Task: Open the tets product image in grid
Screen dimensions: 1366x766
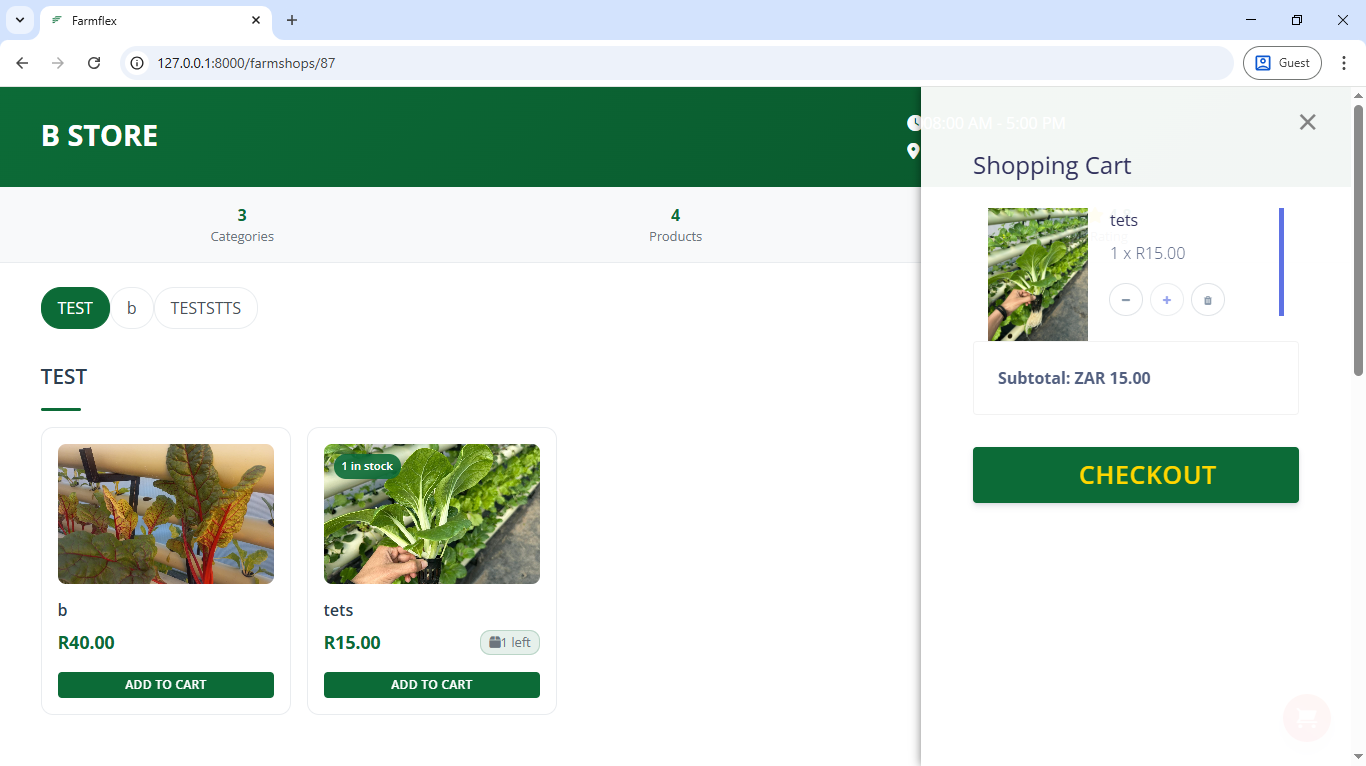Action: 432,514
